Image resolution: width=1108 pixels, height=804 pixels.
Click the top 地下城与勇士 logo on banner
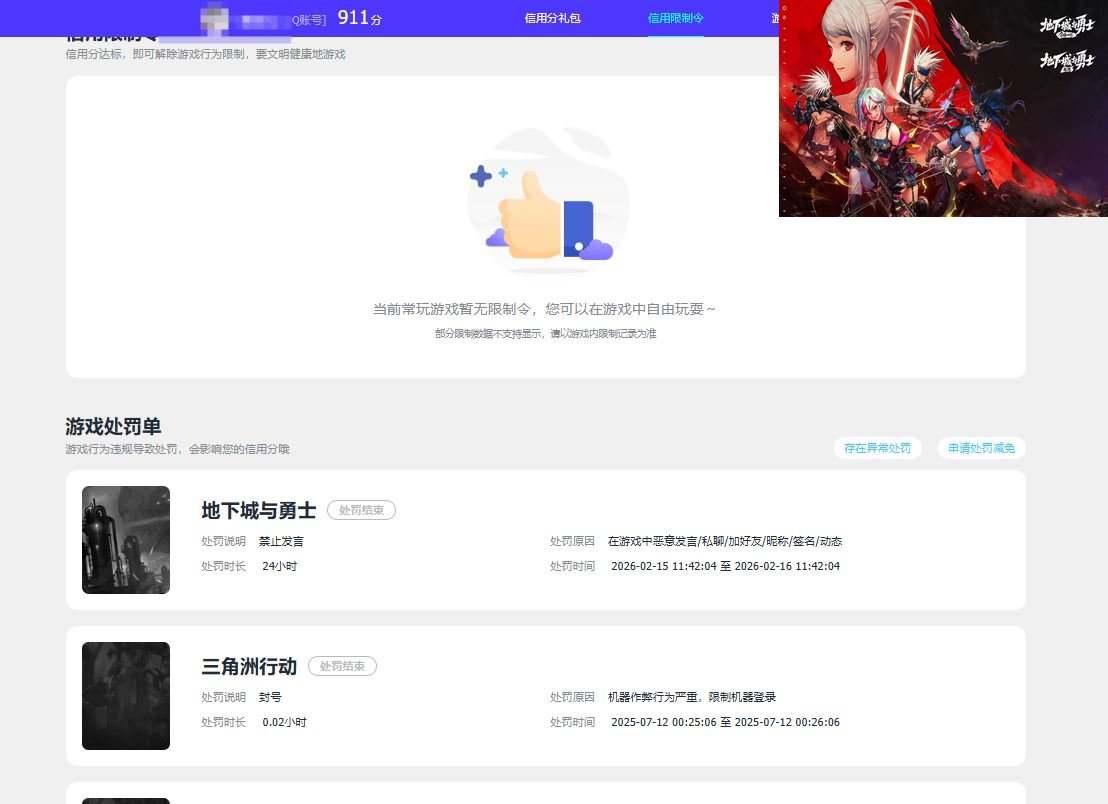tap(1066, 26)
